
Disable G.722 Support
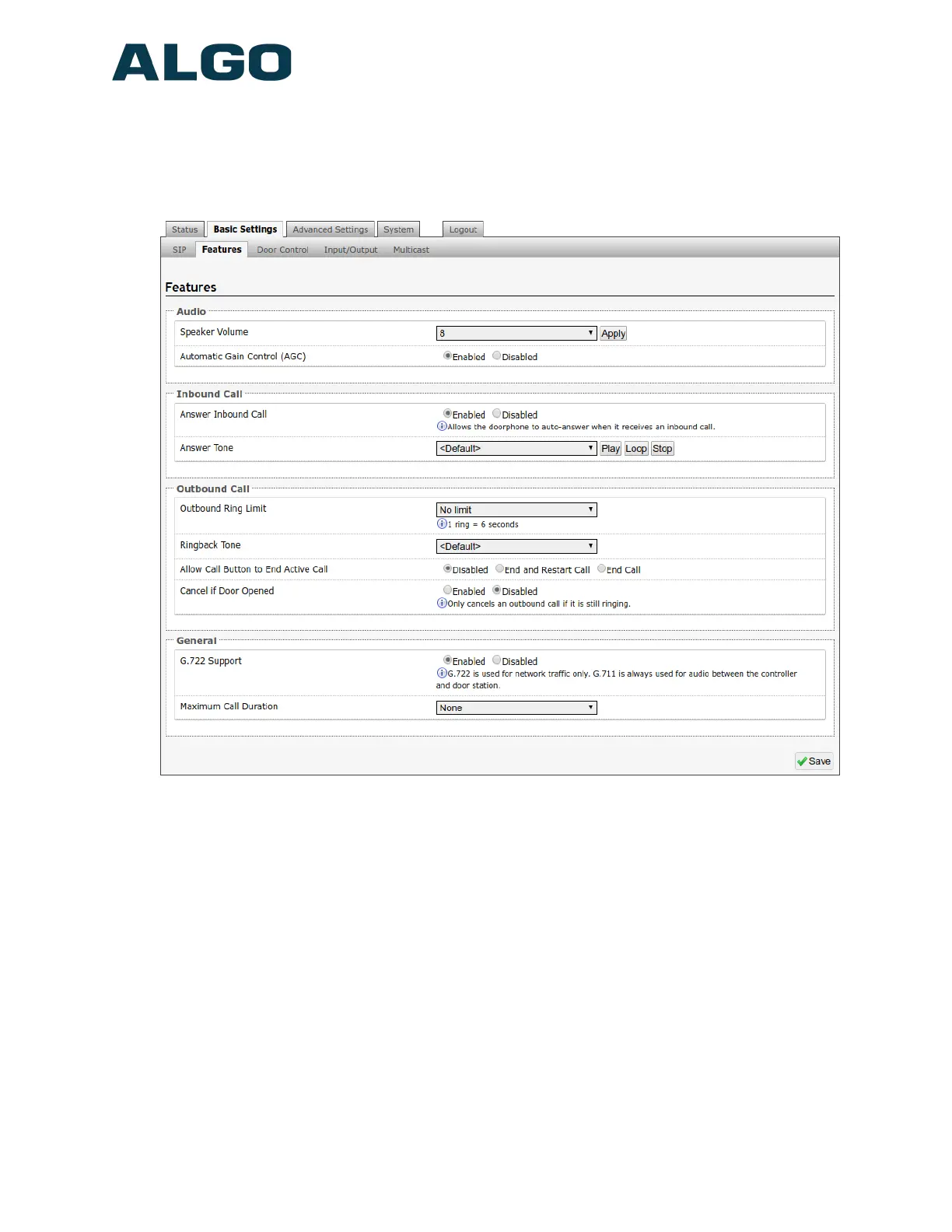496,660
